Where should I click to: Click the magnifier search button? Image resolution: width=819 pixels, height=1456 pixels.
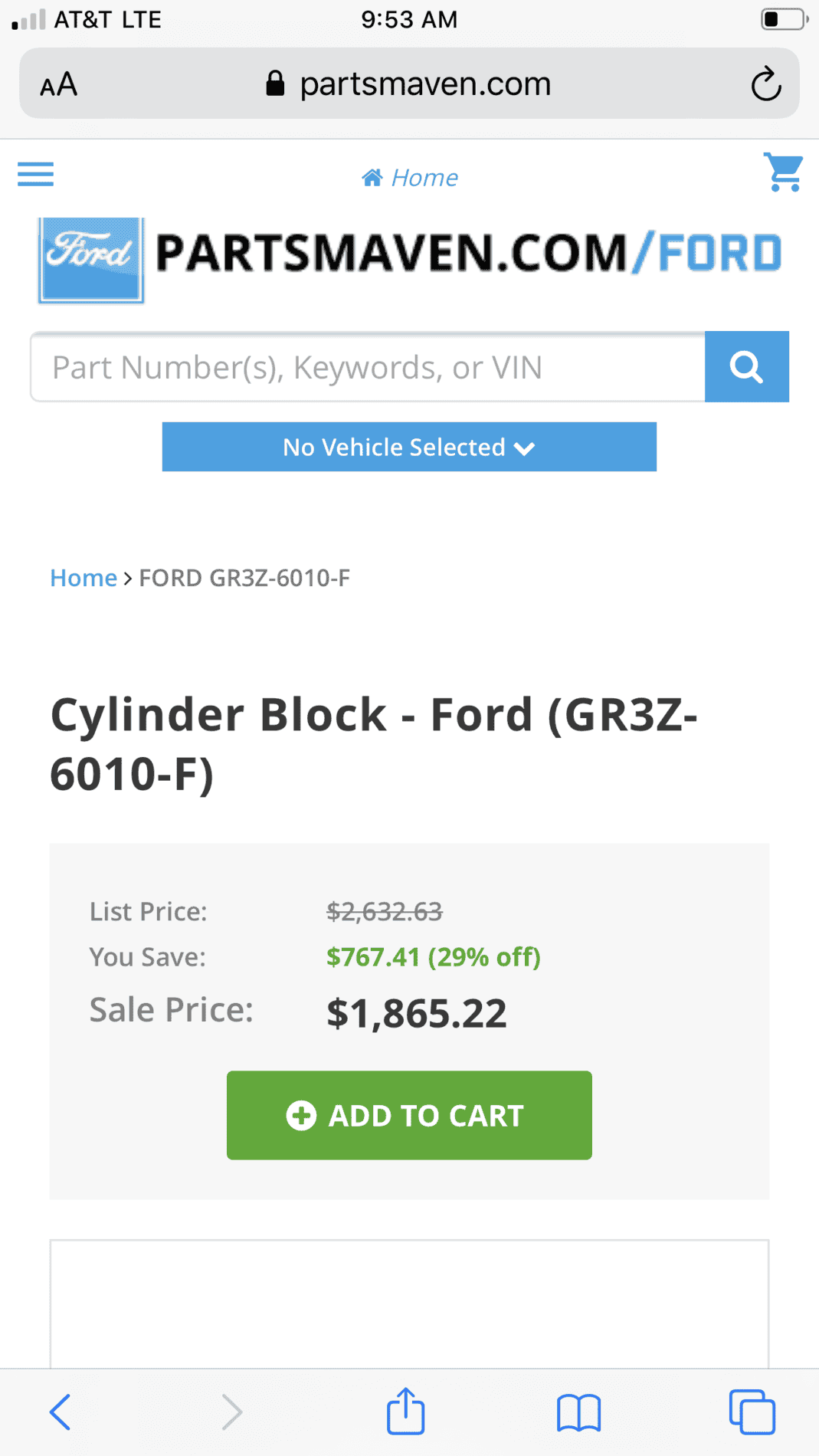[x=747, y=367]
